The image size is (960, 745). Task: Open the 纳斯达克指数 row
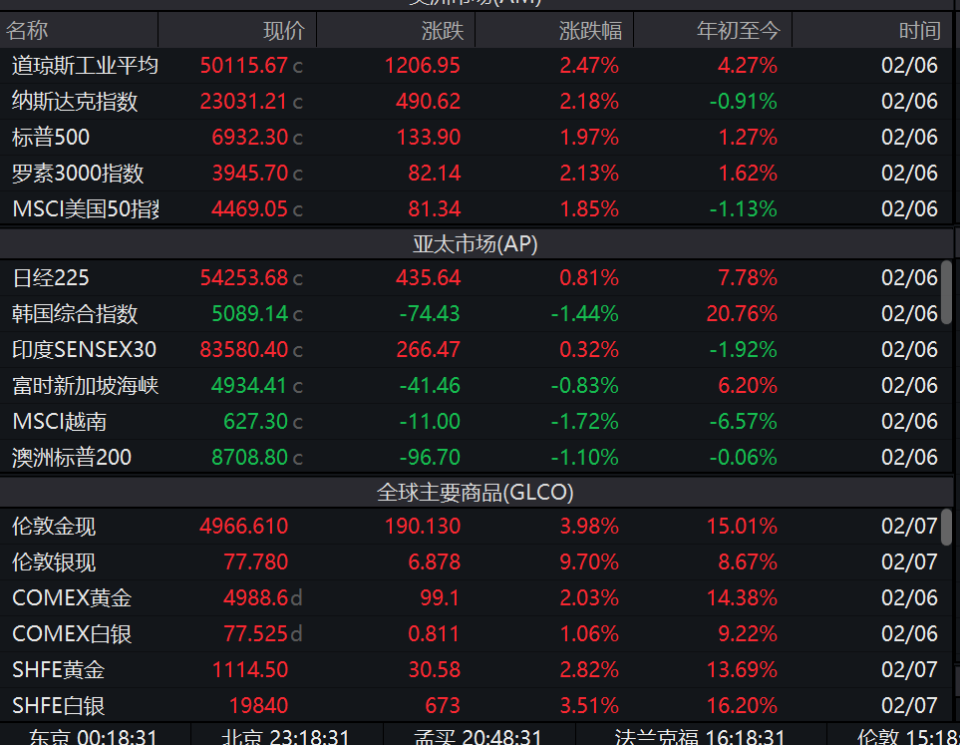(476, 101)
